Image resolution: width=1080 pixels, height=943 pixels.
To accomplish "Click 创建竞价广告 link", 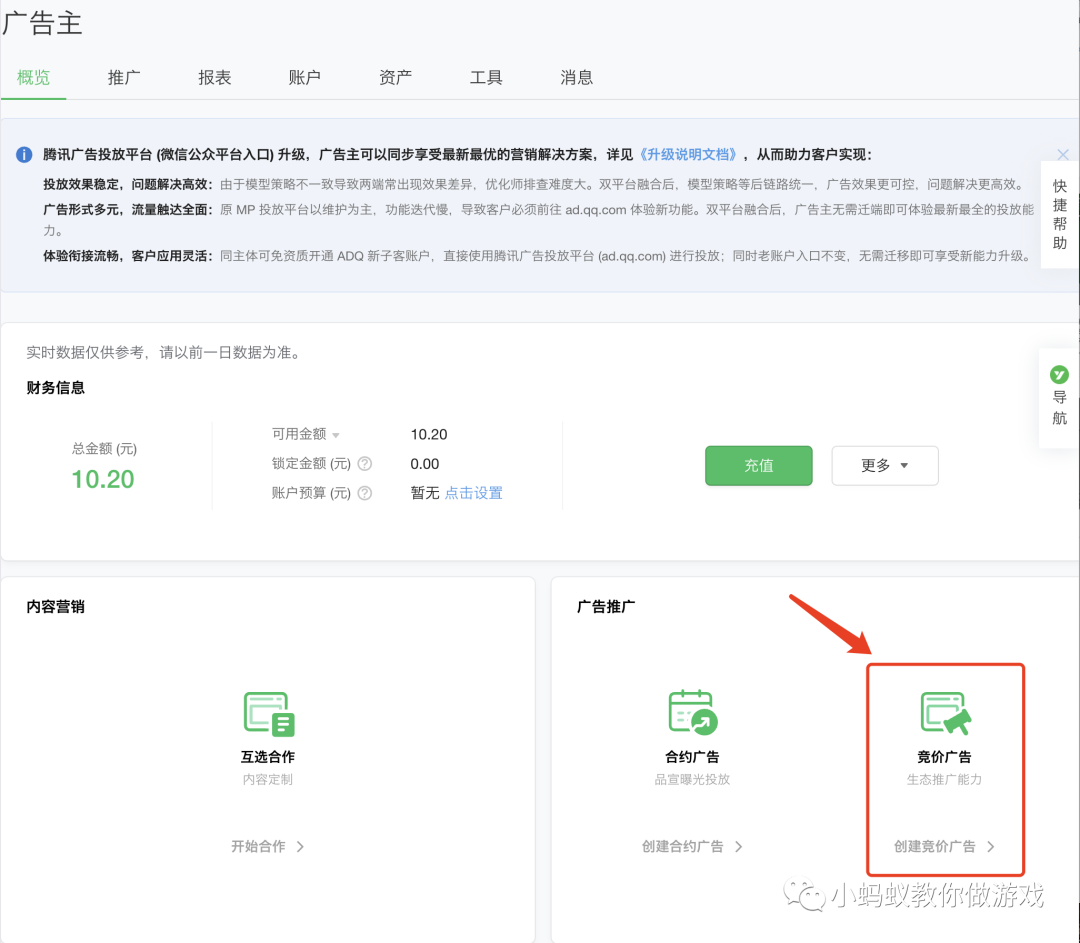I will click(944, 847).
